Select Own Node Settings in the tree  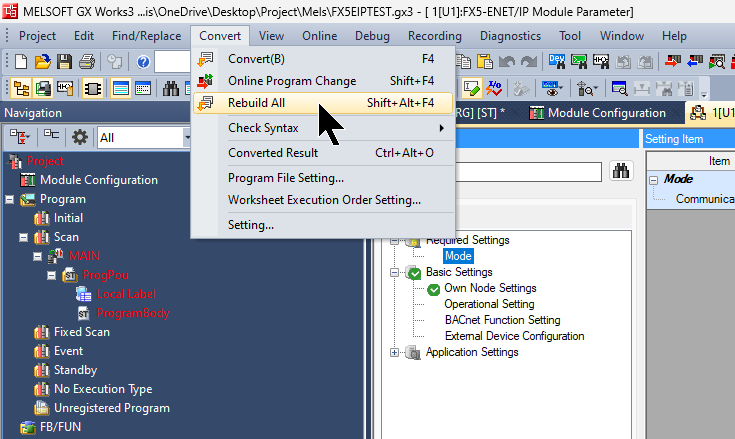coord(490,288)
